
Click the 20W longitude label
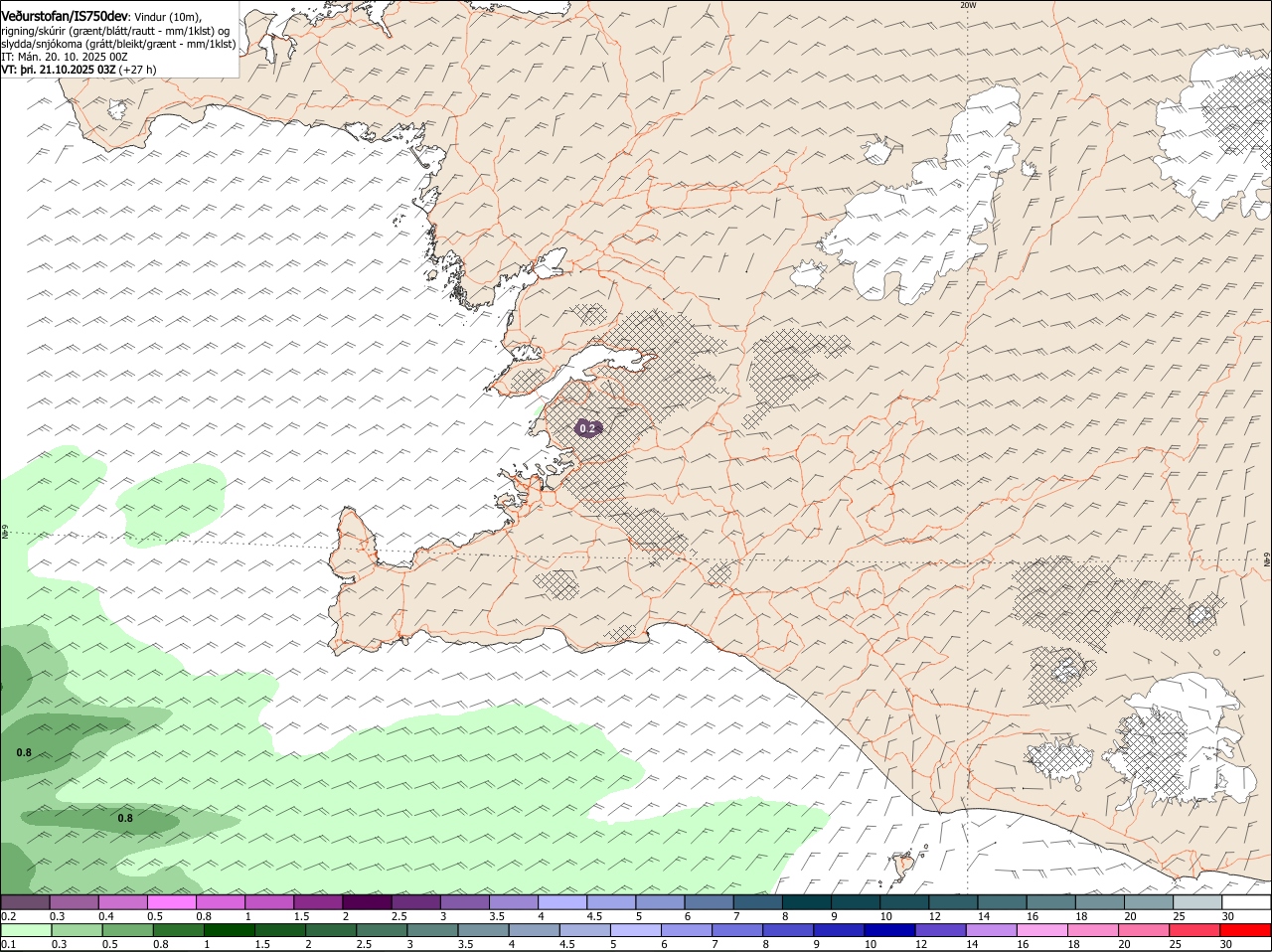(x=968, y=5)
